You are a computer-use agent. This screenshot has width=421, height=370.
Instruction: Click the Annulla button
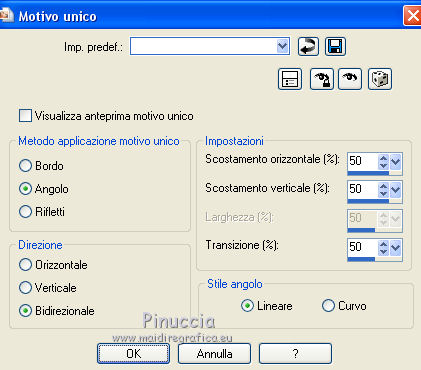click(x=214, y=354)
